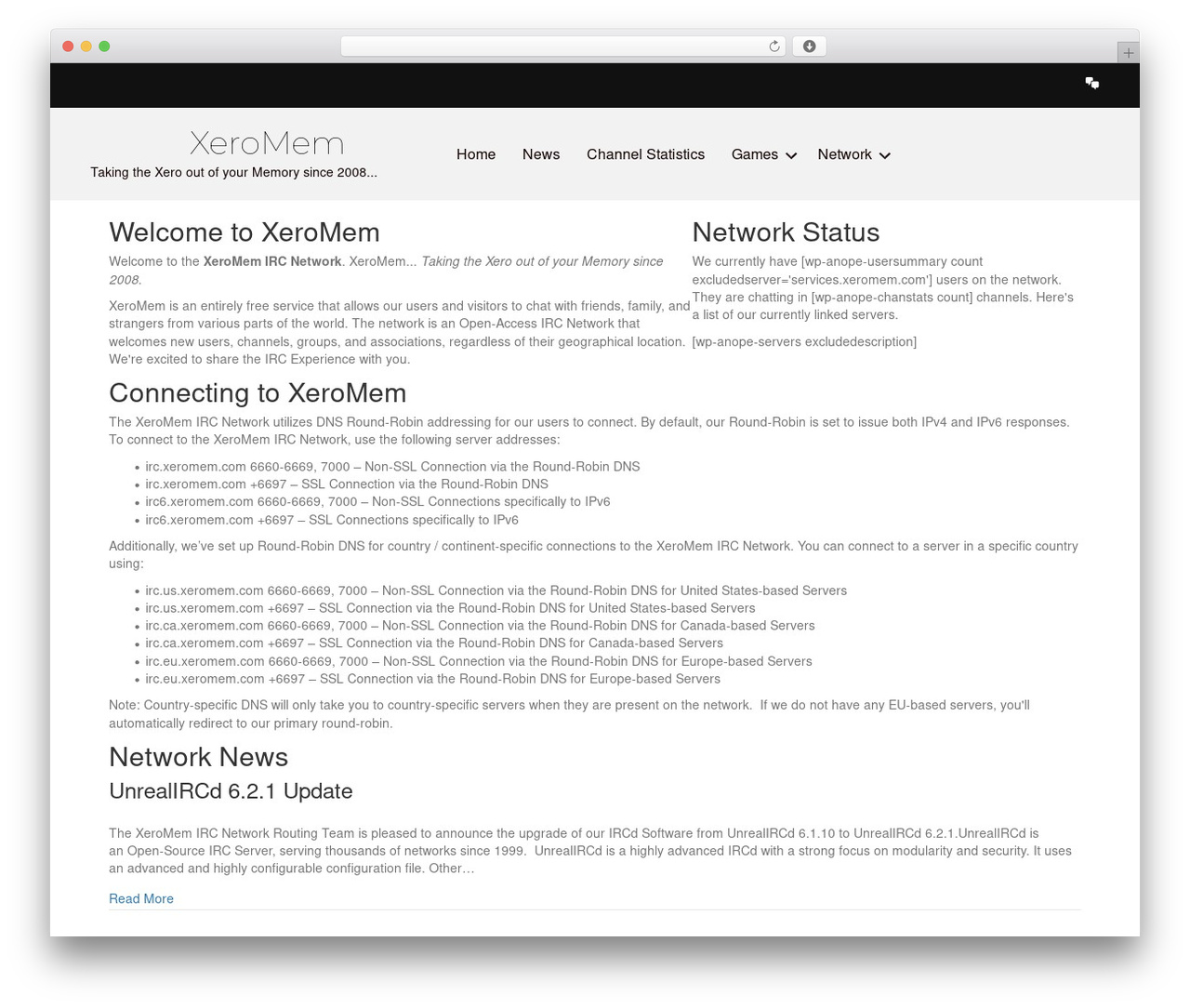Screen dimensions: 1190x1008
Task: Click the Note about country-specific DNS paragraph
Action: pyautogui.click(x=569, y=714)
